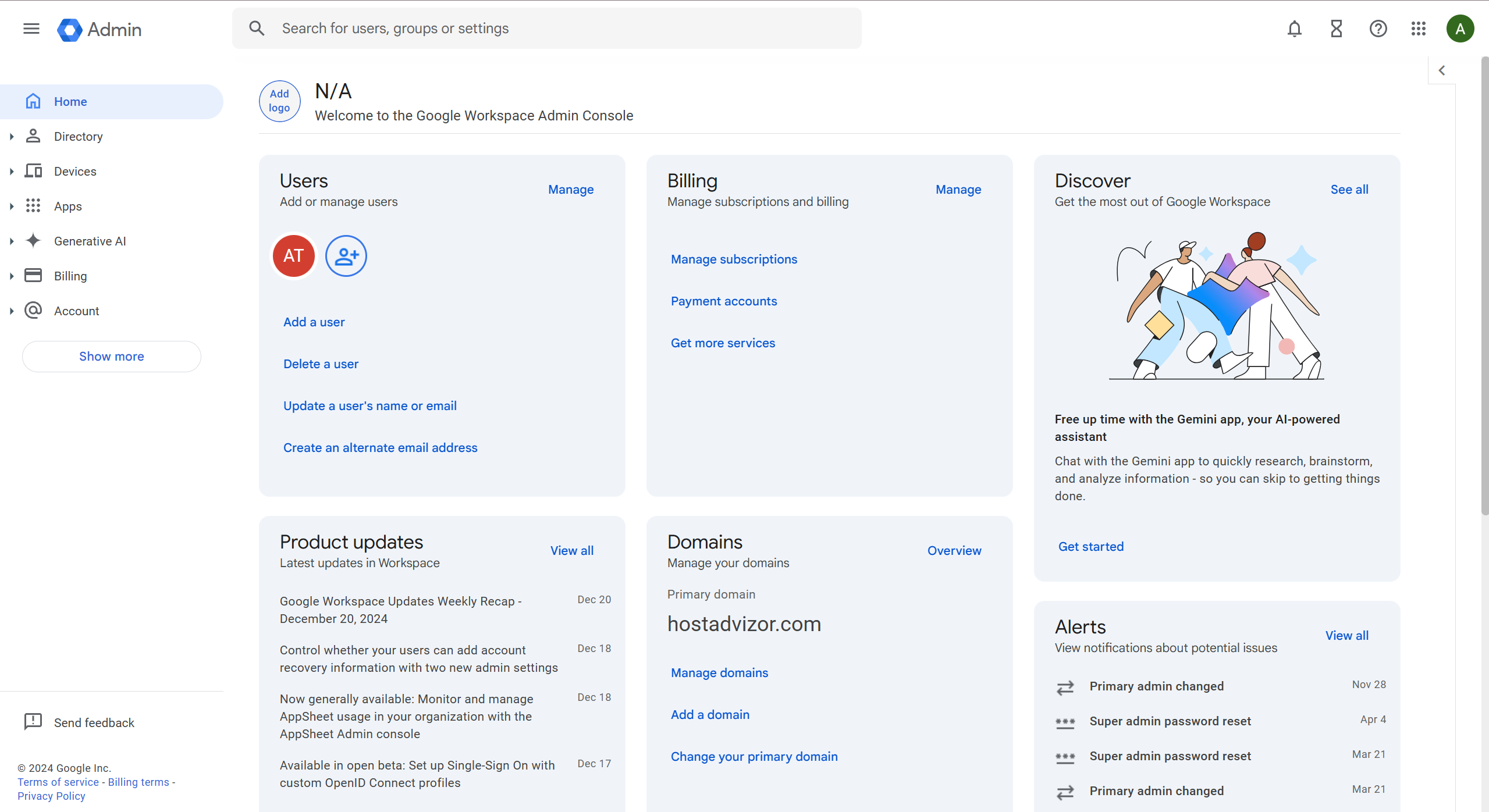Viewport: 1489px width, 812px height.
Task: Click the Show more button
Action: click(x=112, y=357)
